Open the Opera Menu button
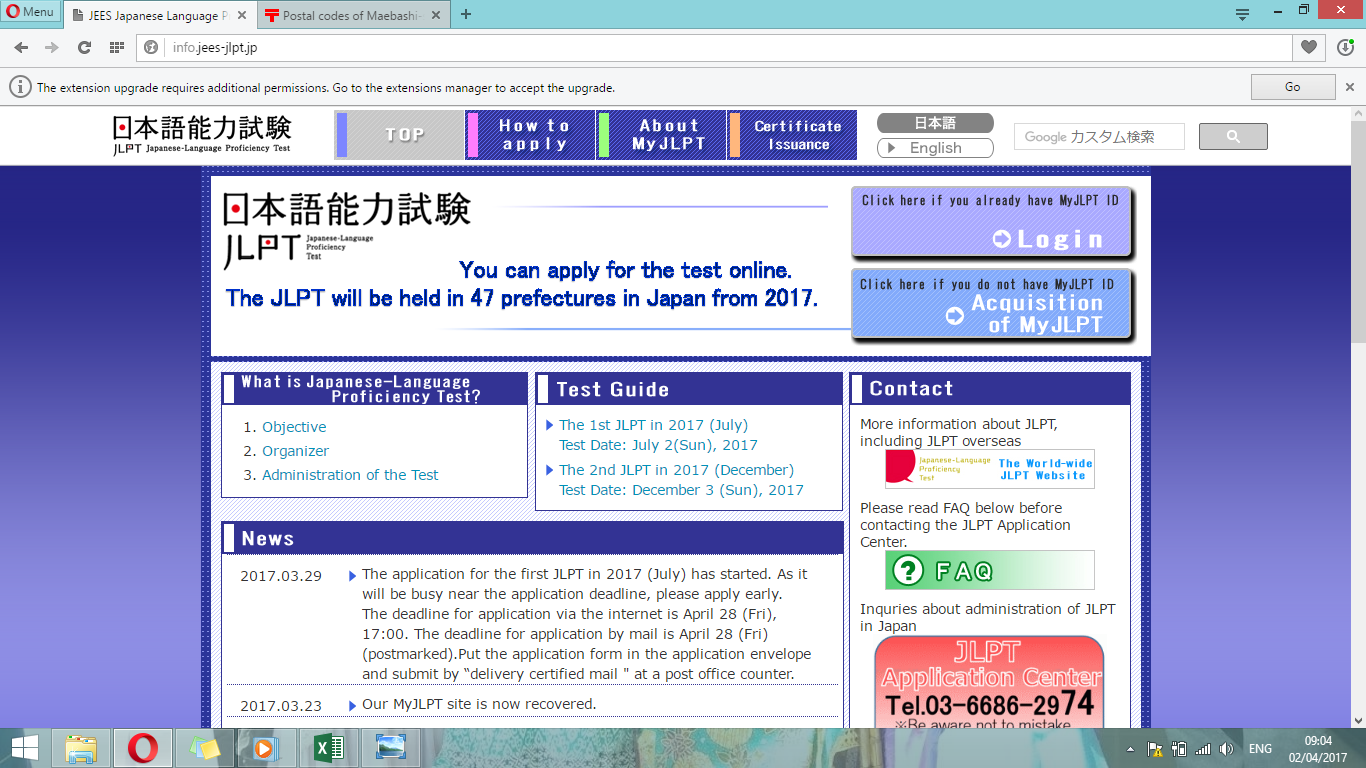The width and height of the screenshot is (1366, 768). (x=30, y=12)
